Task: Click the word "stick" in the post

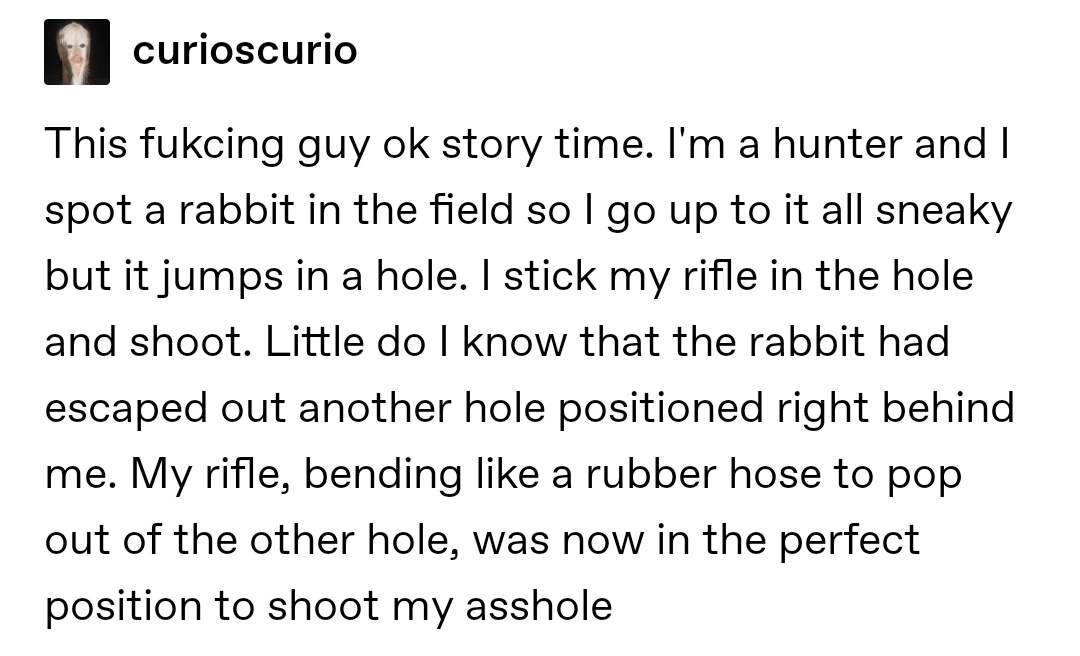Action: [x=550, y=276]
